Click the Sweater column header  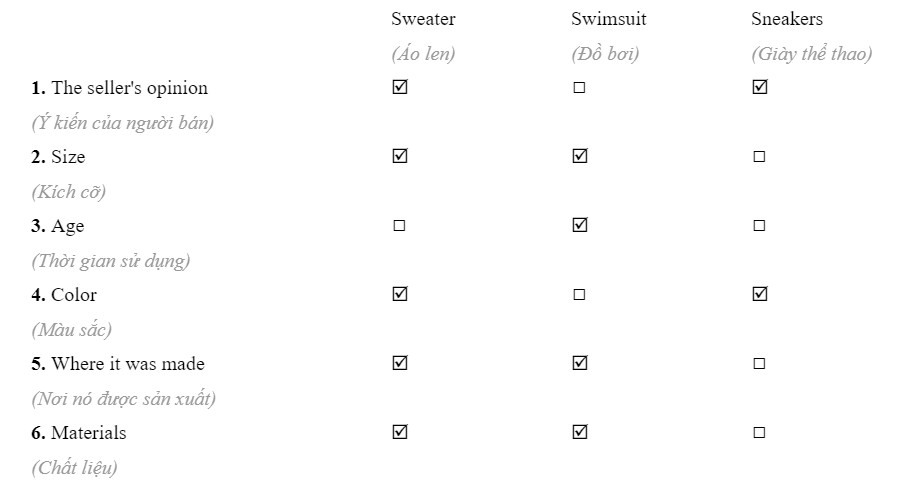coord(423,19)
